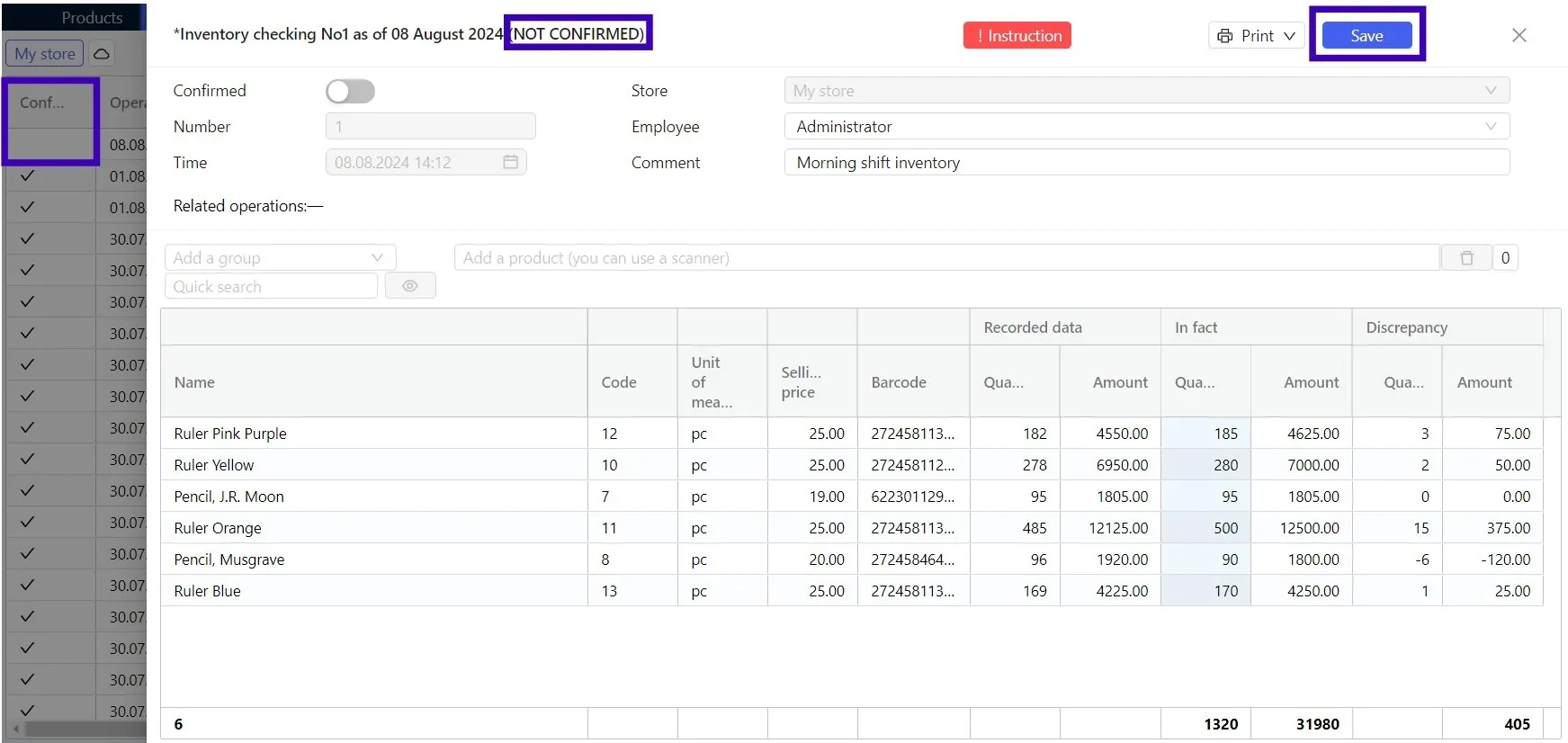Click the Name column header
1568x743 pixels.
pos(374,381)
